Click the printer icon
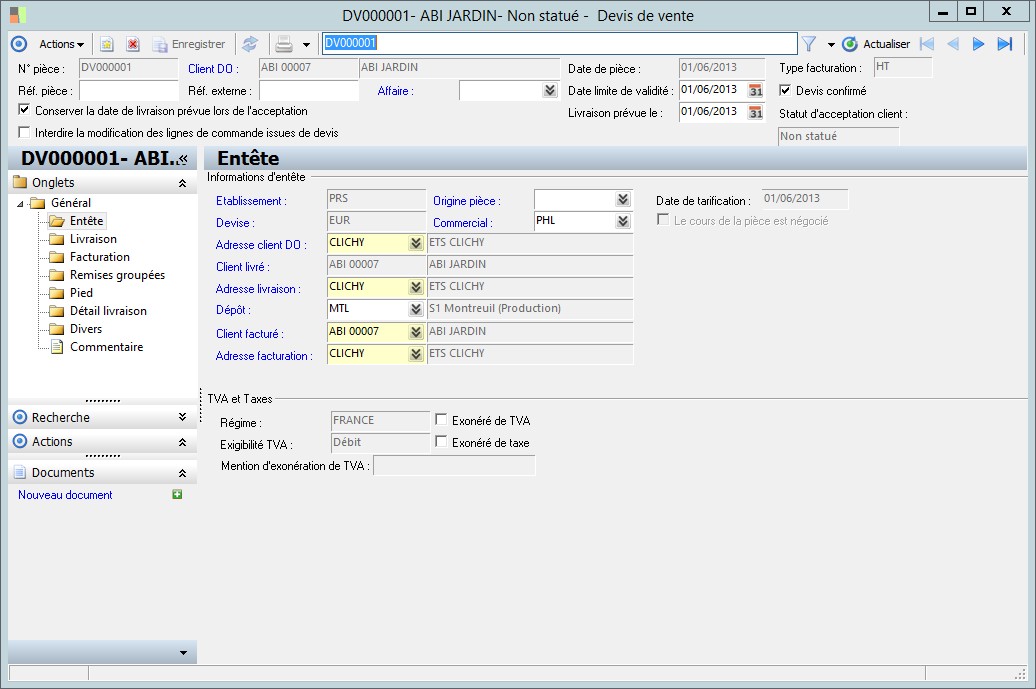The image size is (1036, 689). (284, 44)
